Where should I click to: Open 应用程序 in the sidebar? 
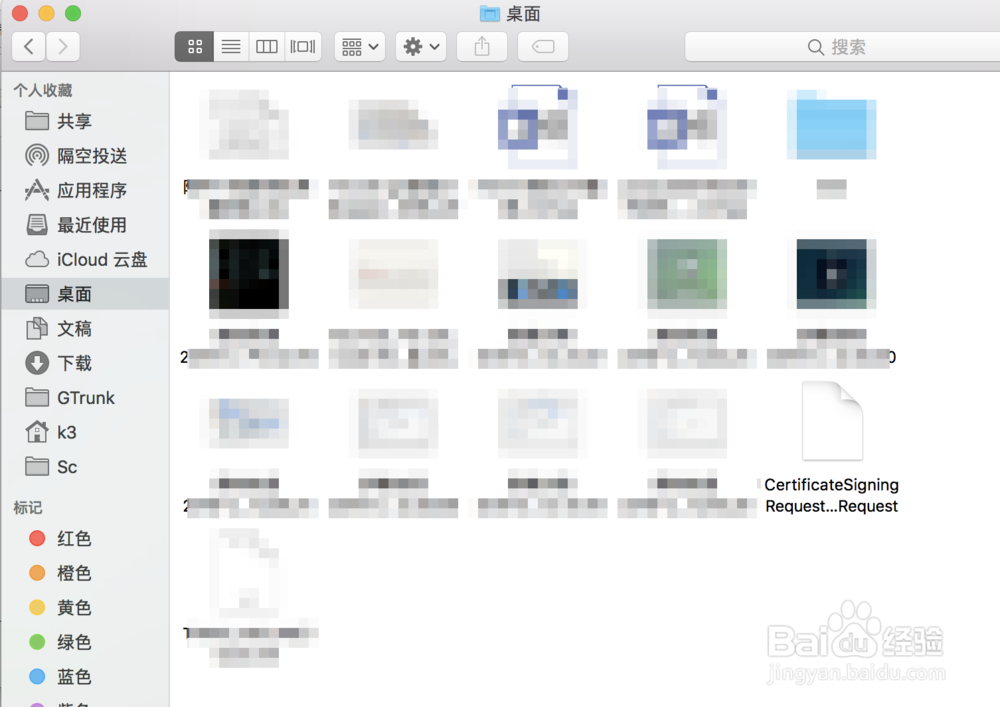85,190
